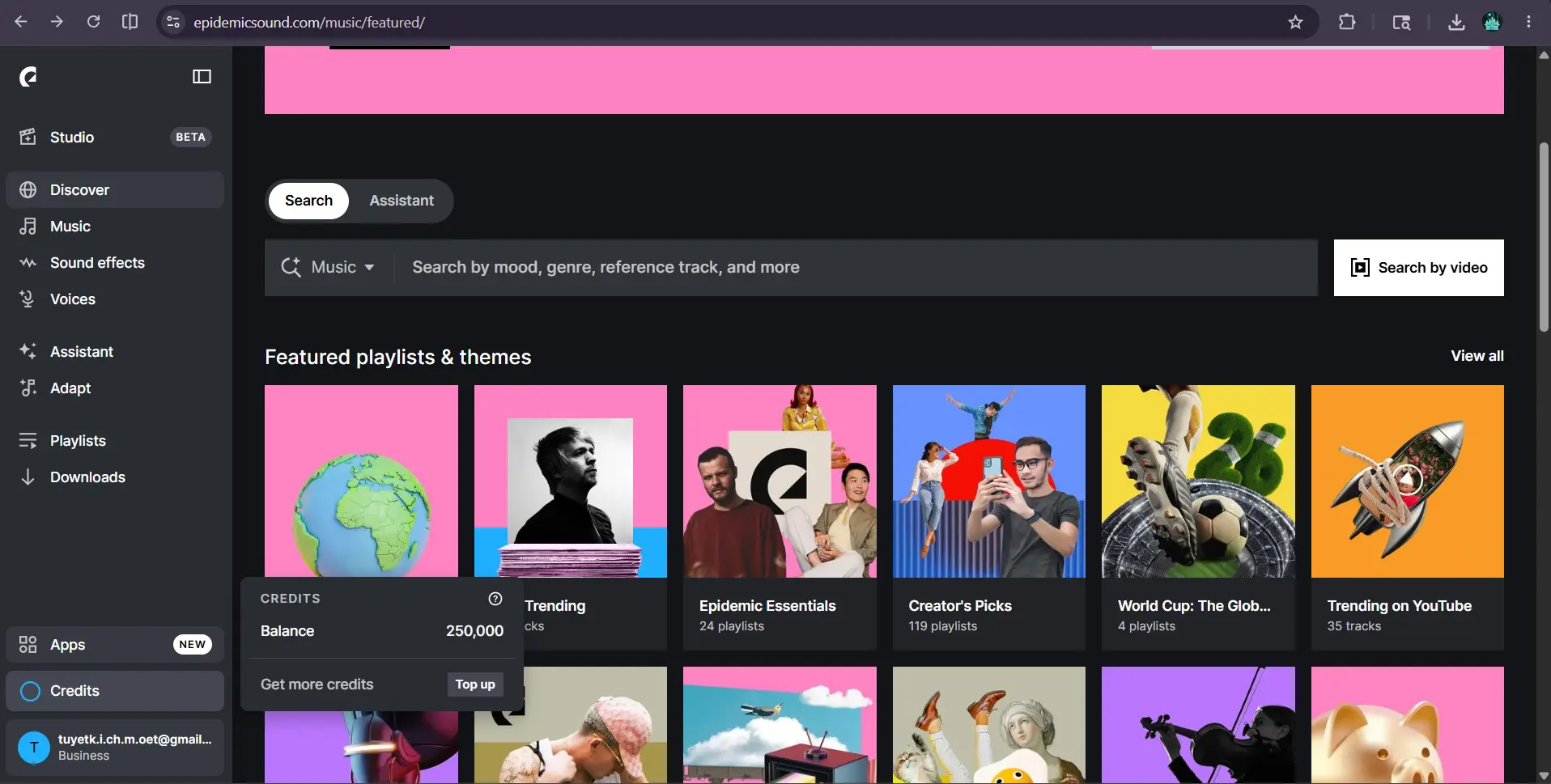Open the Trending on YouTube rocket thumbnail
The image size is (1551, 784).
[x=1408, y=481]
